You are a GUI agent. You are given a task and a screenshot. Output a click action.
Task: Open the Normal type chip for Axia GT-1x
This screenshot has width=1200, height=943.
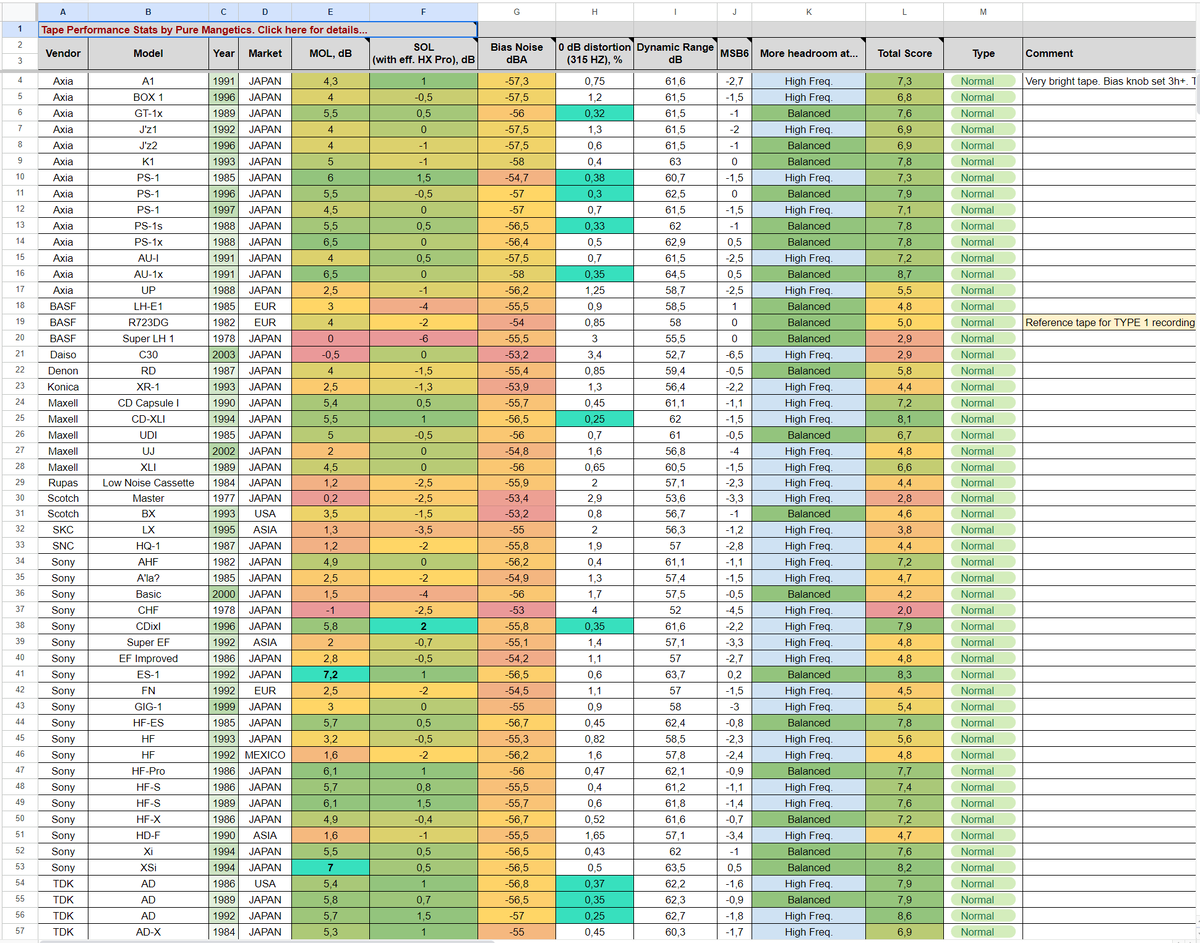pyautogui.click(x=982, y=113)
